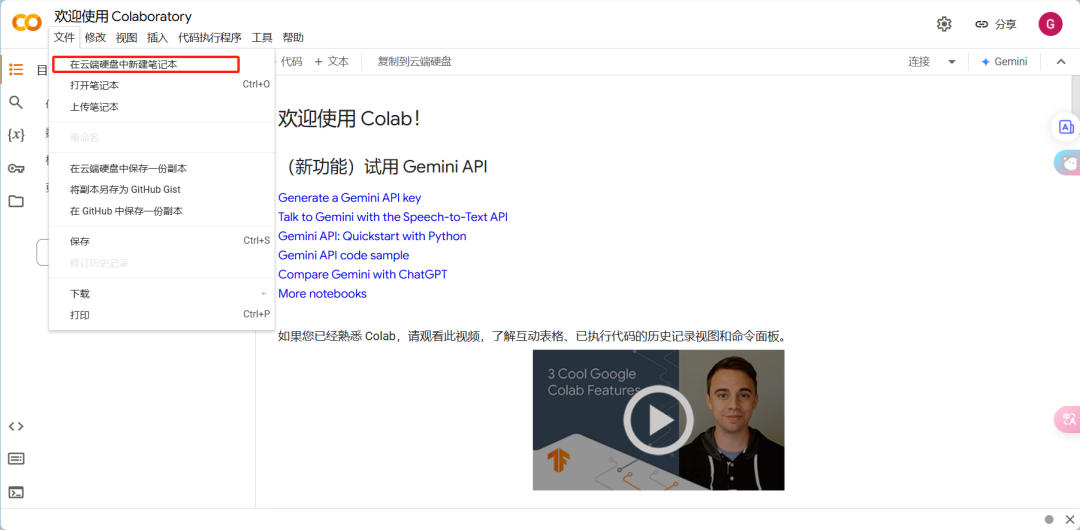Image resolution: width=1080 pixels, height=530 pixels.
Task: Open settings gear icon
Action: 944,24
